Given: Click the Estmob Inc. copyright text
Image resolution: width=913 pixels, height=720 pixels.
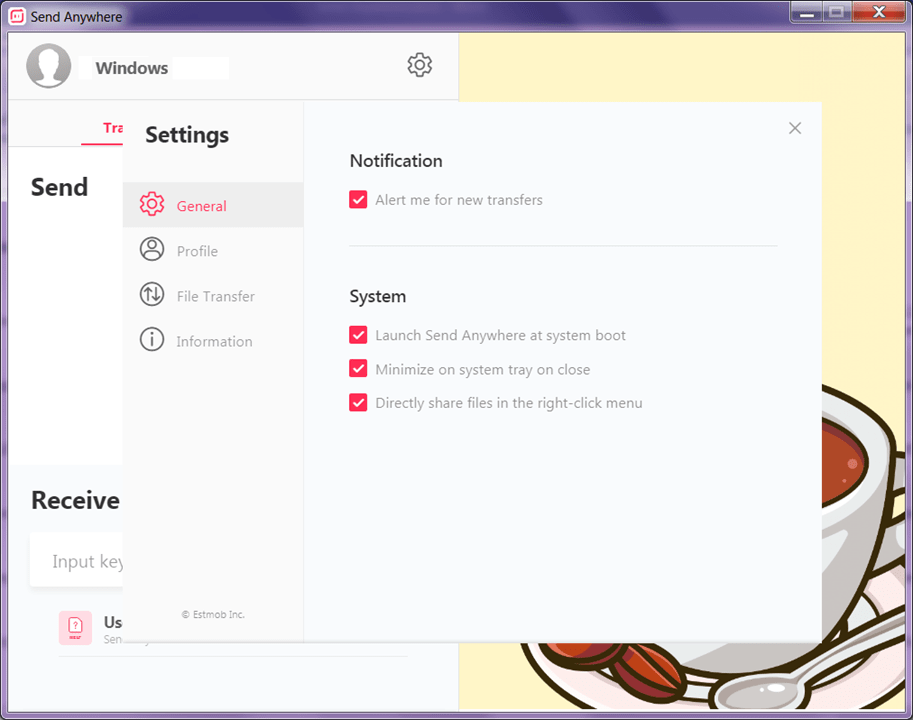Looking at the screenshot, I should (x=213, y=614).
